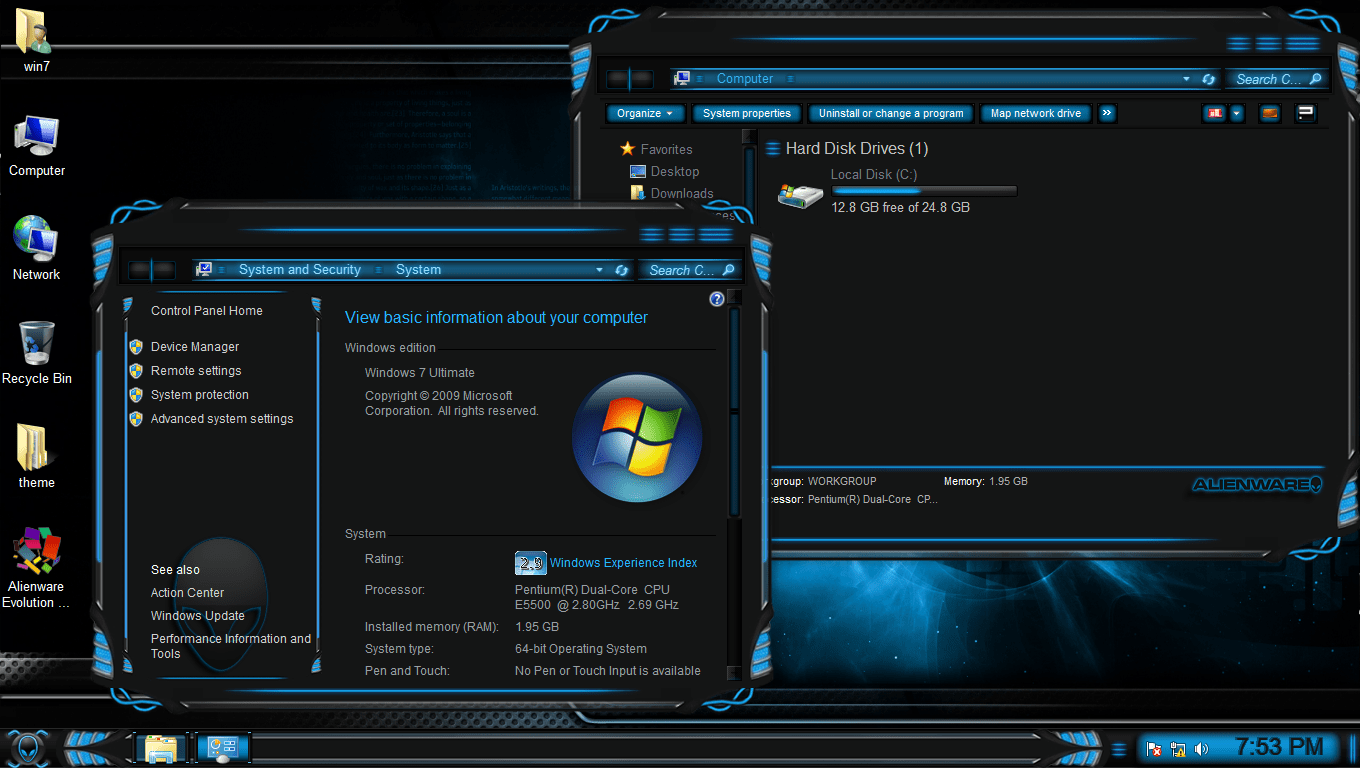Image resolution: width=1360 pixels, height=768 pixels.
Task: Open Performance Information and Tools link
Action: 231,646
